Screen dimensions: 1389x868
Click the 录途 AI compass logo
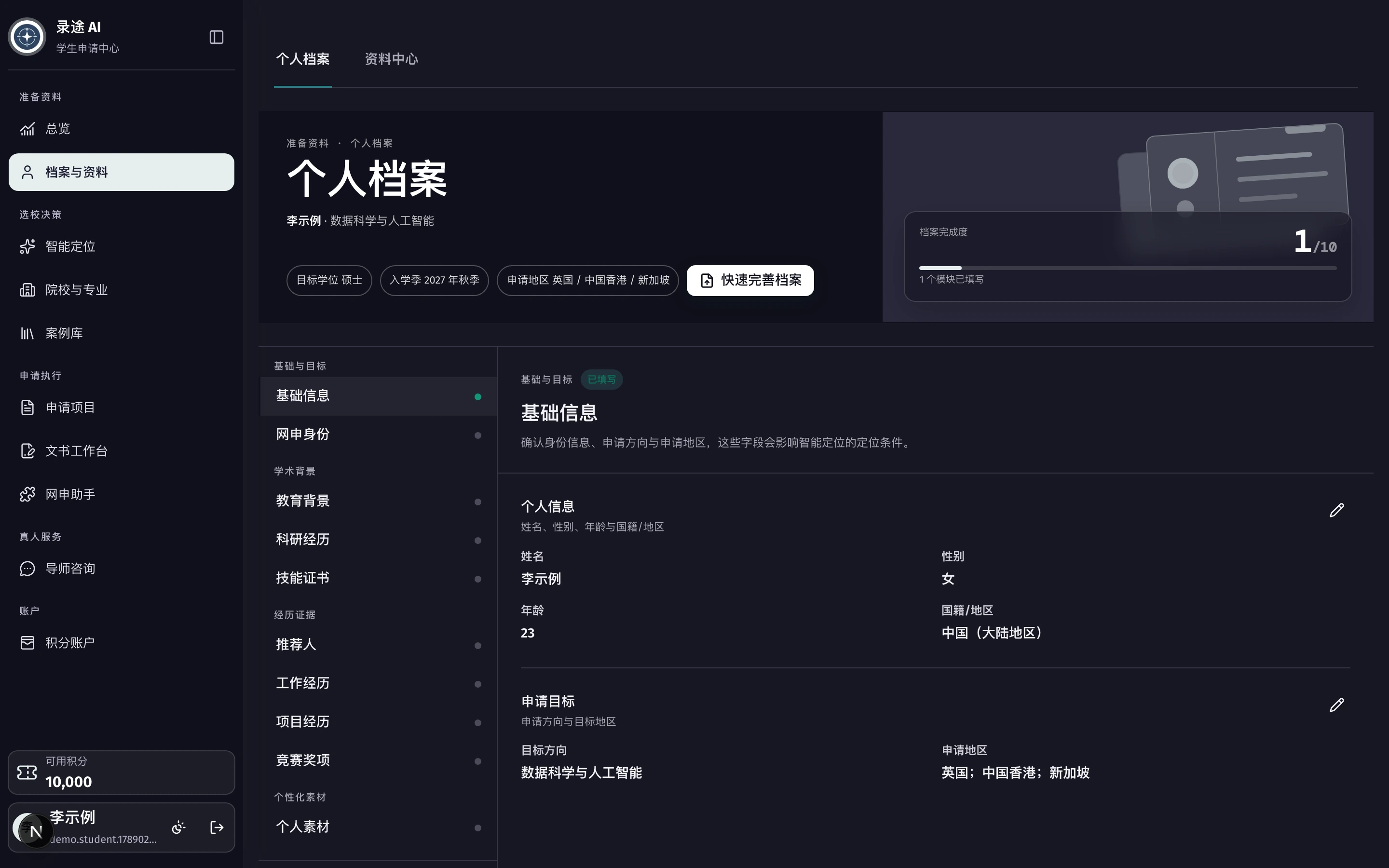tap(27, 37)
